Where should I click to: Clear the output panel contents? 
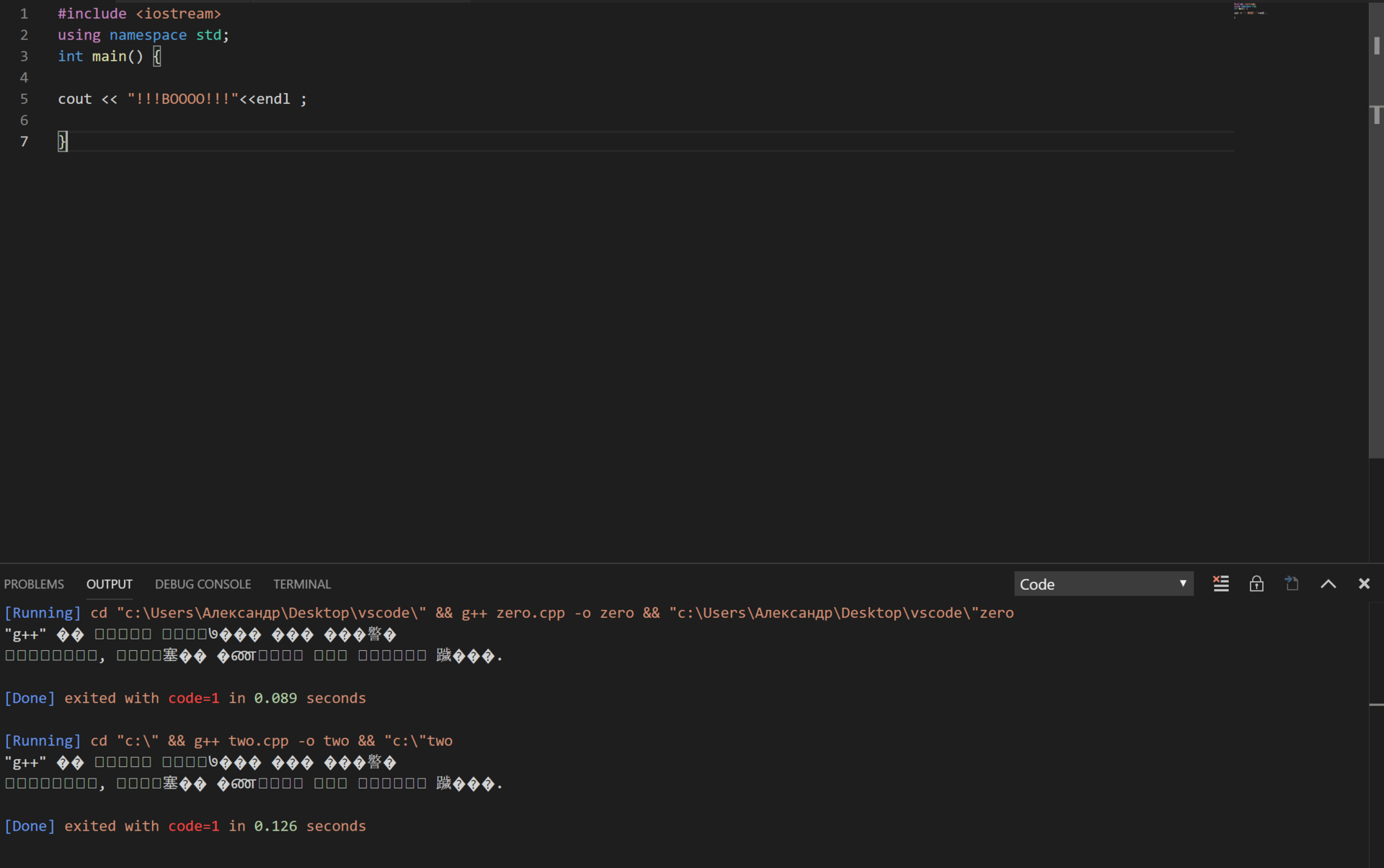(1220, 584)
